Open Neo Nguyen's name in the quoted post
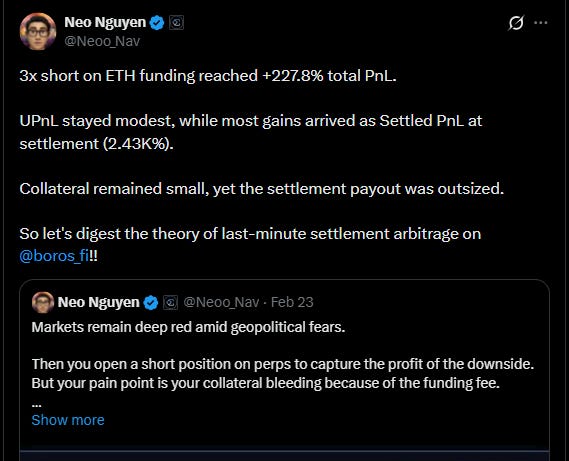 point(98,302)
